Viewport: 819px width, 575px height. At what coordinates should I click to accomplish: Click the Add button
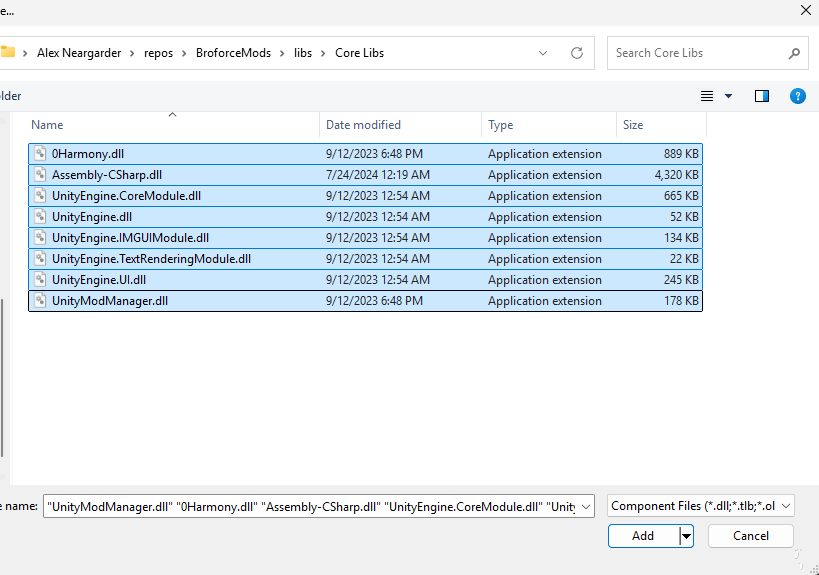pyautogui.click(x=644, y=536)
